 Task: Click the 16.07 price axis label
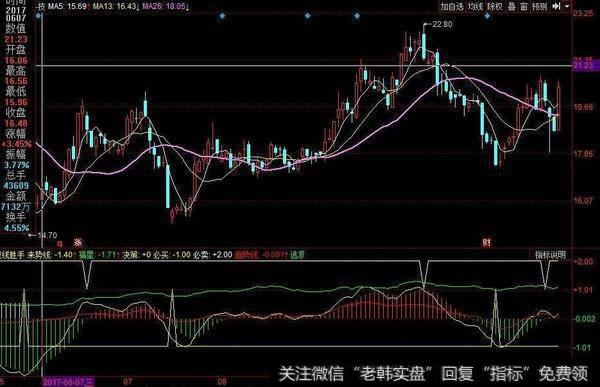pos(583,201)
